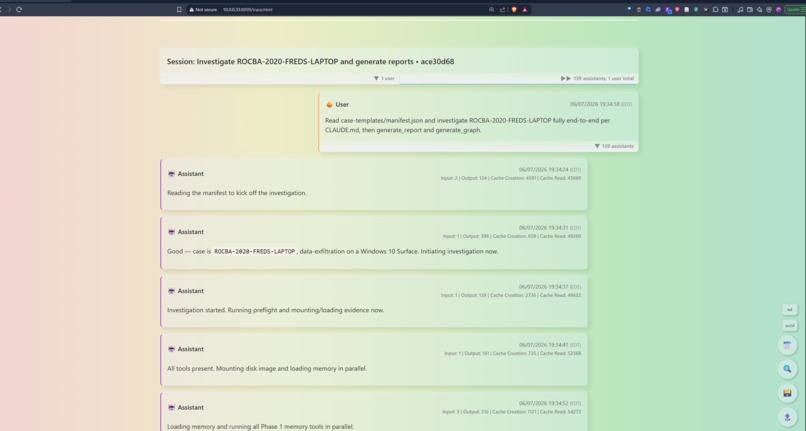Image resolution: width=806 pixels, height=431 pixels.
Task: Click the yellow-and-black floating round button
Action: [x=787, y=393]
